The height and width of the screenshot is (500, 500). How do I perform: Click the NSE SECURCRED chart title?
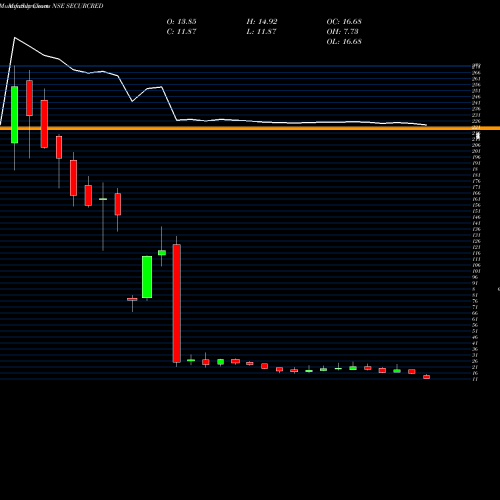click(78, 6)
